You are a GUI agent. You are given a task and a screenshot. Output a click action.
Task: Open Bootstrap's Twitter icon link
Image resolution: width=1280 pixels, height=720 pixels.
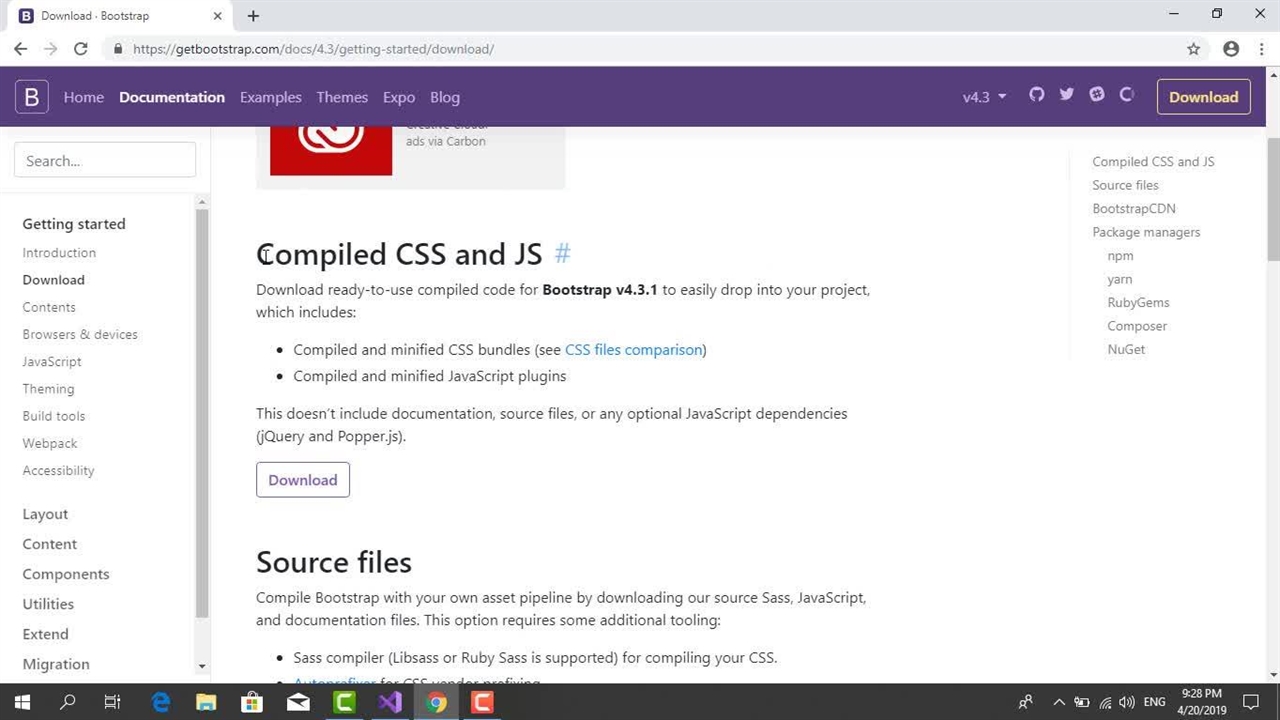point(1066,94)
